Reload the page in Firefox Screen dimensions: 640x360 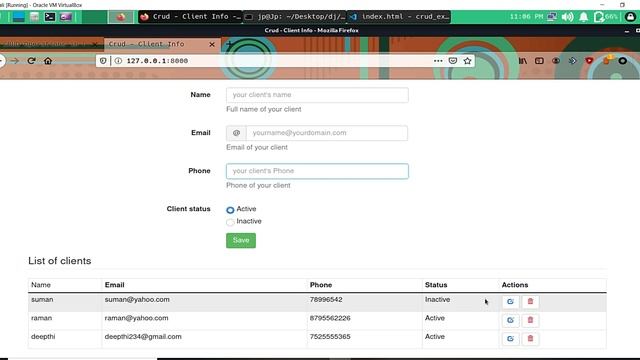(x=31, y=61)
